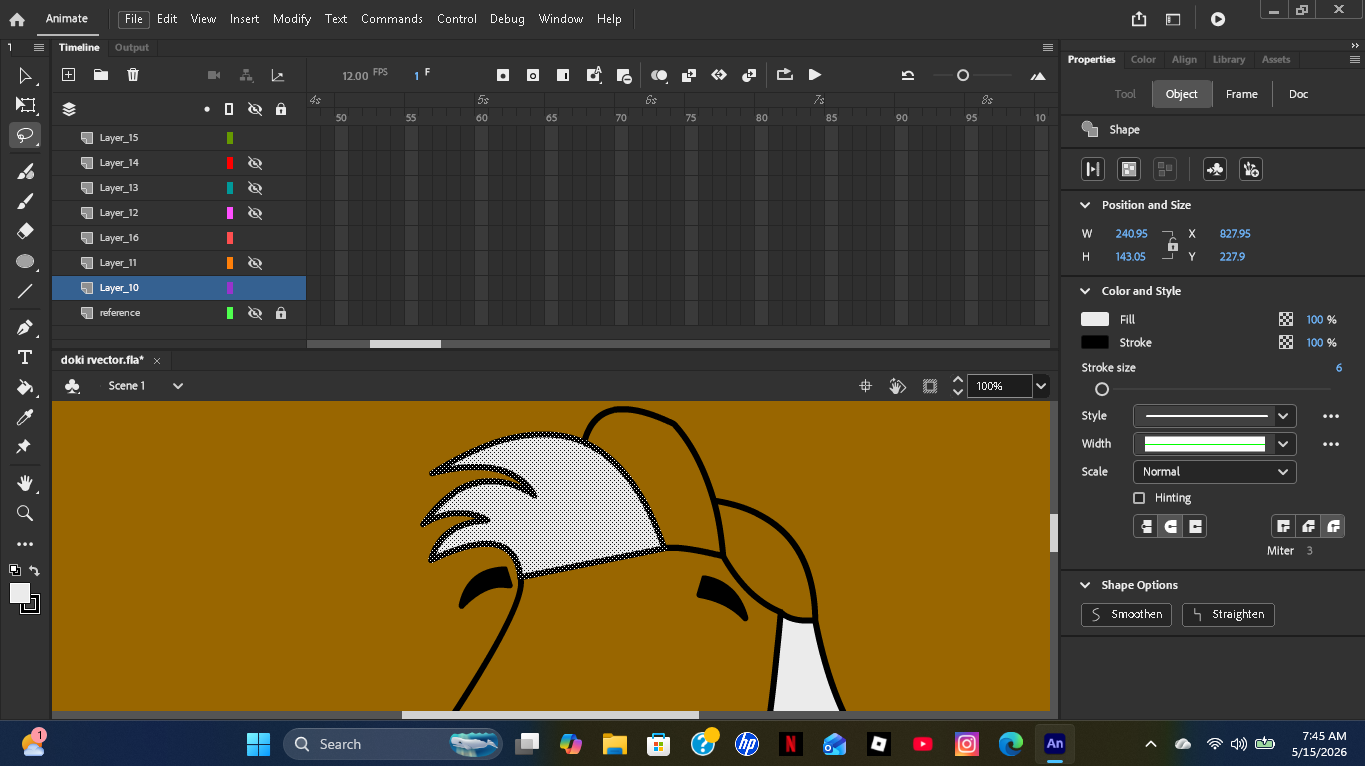Screen dimensions: 1365x766
Task: Open the stroke Width profile dropdown
Action: [x=1215, y=444]
